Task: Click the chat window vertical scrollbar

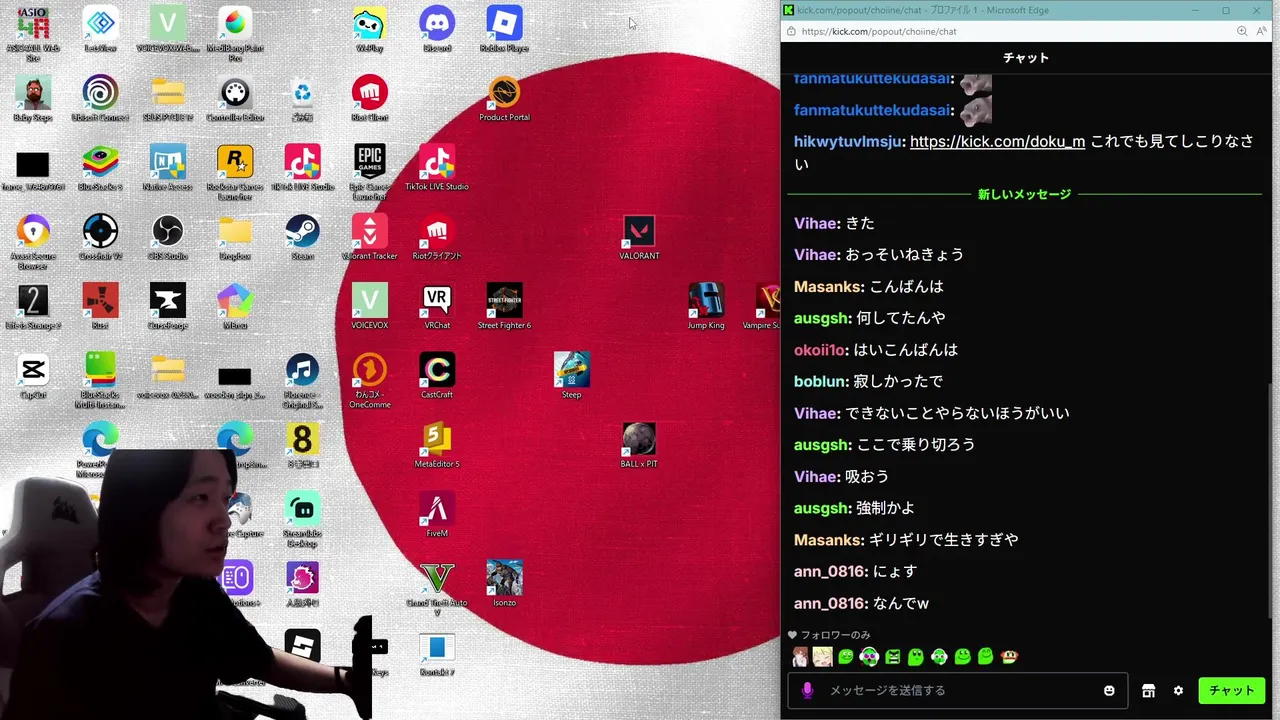Action: coord(1272,500)
